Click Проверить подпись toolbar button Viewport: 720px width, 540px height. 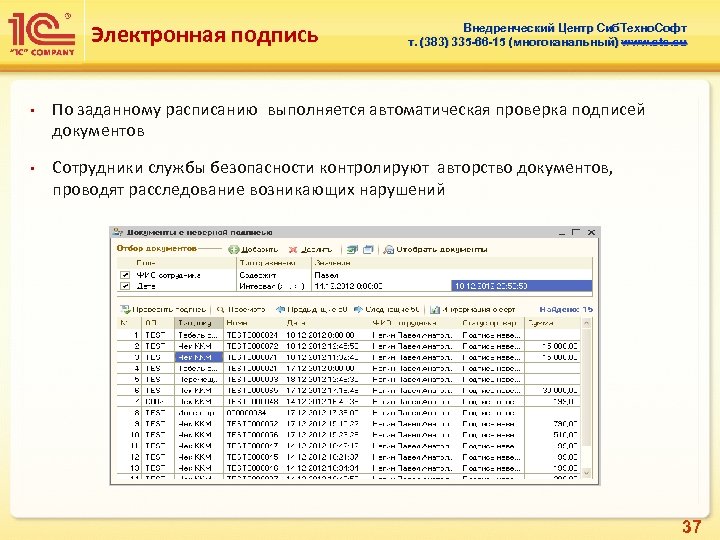click(163, 309)
